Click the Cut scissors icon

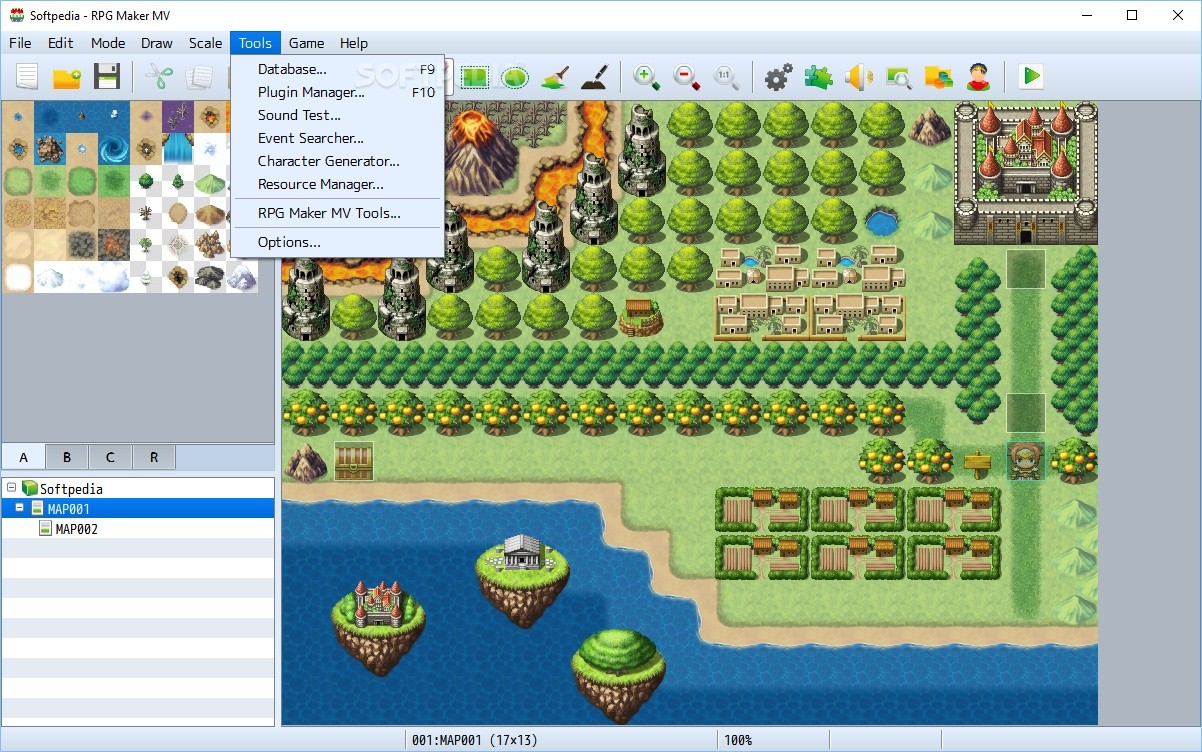tap(159, 77)
